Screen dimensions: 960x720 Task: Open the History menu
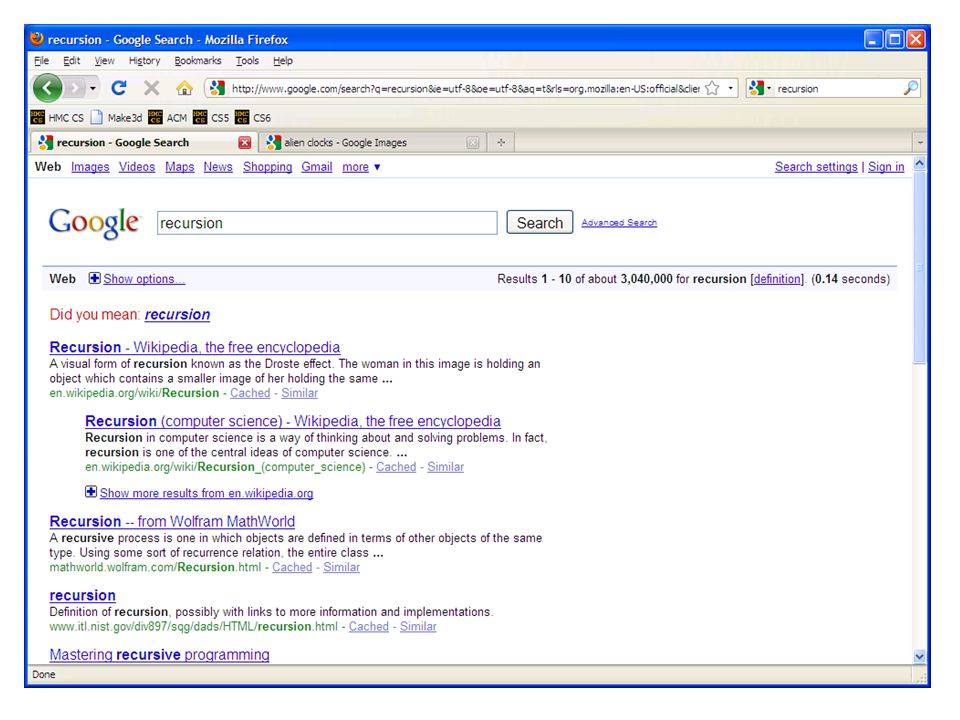coord(144,61)
